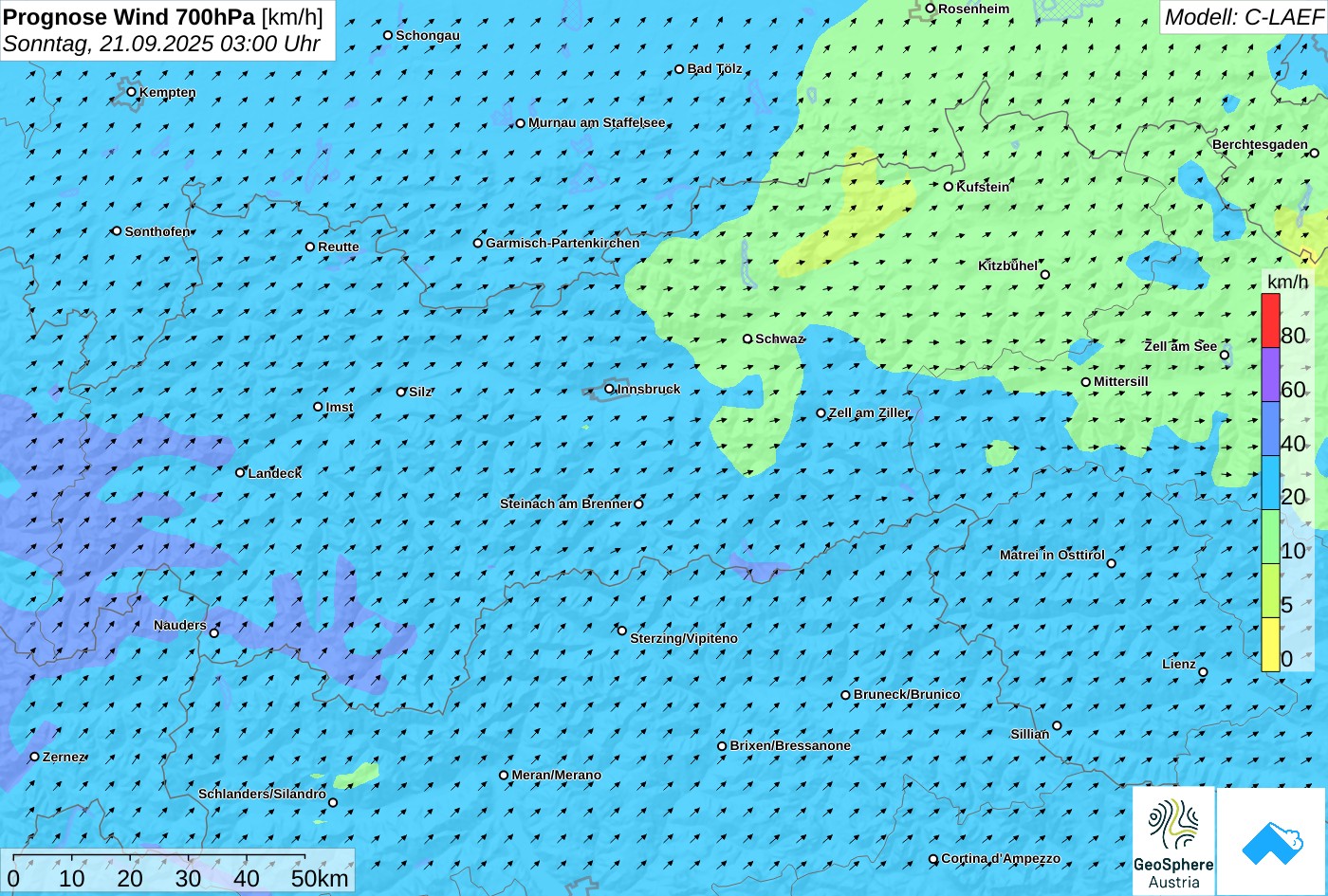Viewport: 1328px width, 896px height.
Task: Click the 'Sonthofen' label
Action: pos(157,231)
